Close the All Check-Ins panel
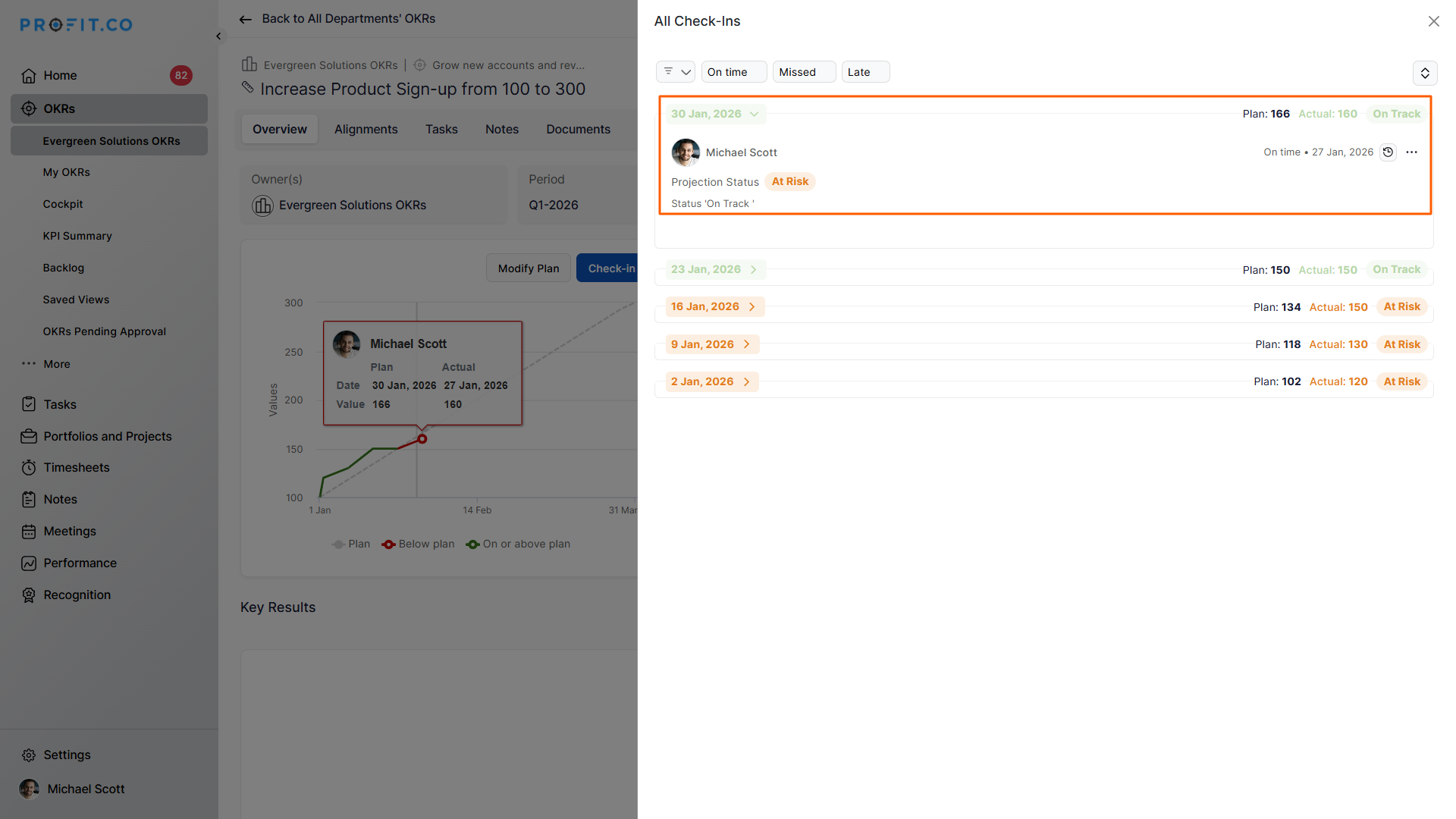The image size is (1456, 819). (1433, 21)
